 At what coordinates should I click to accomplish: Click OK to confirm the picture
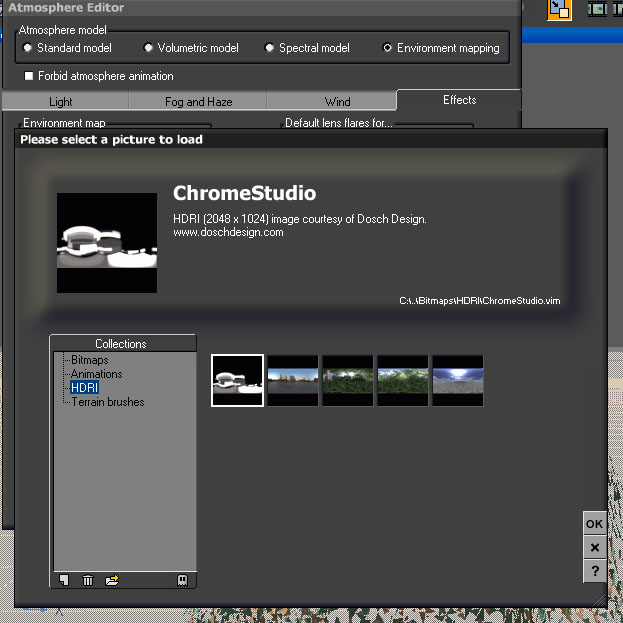(594, 524)
